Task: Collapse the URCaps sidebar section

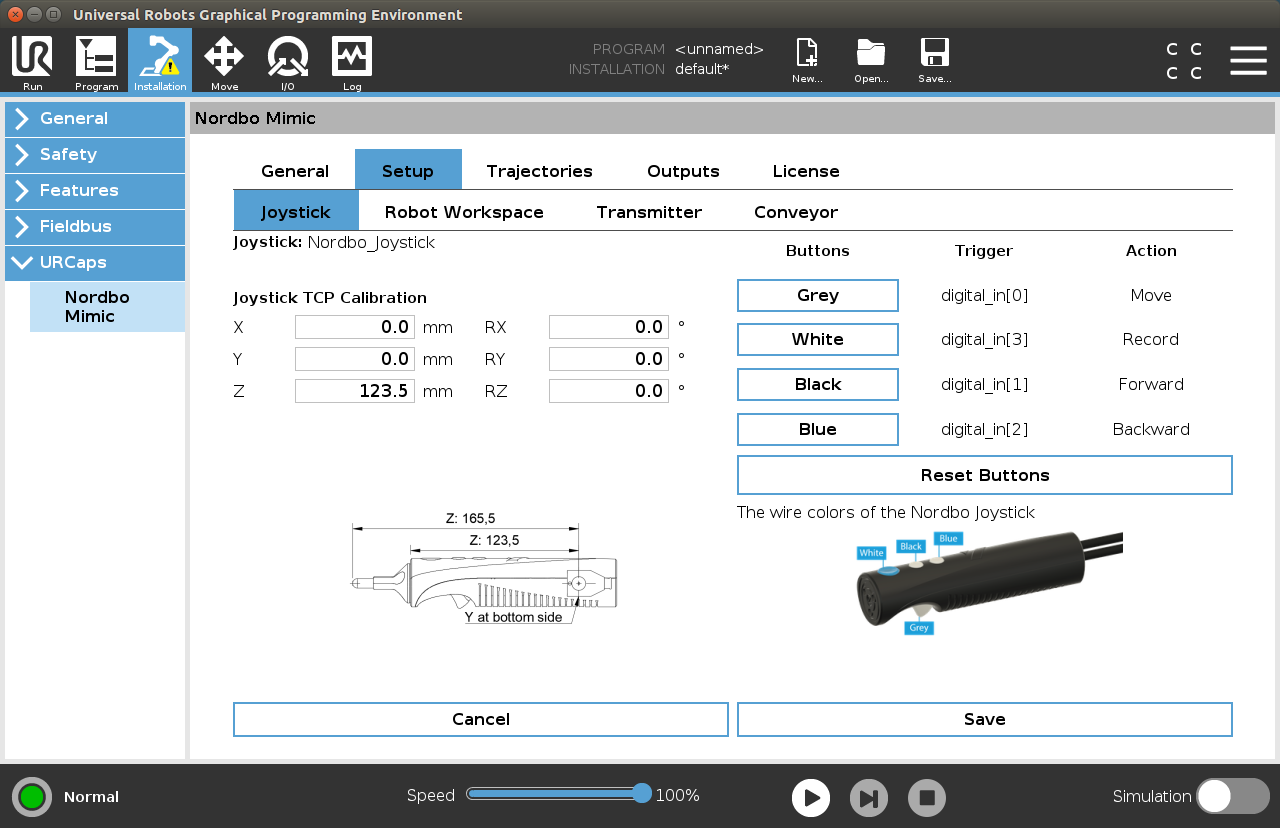Action: (95, 262)
